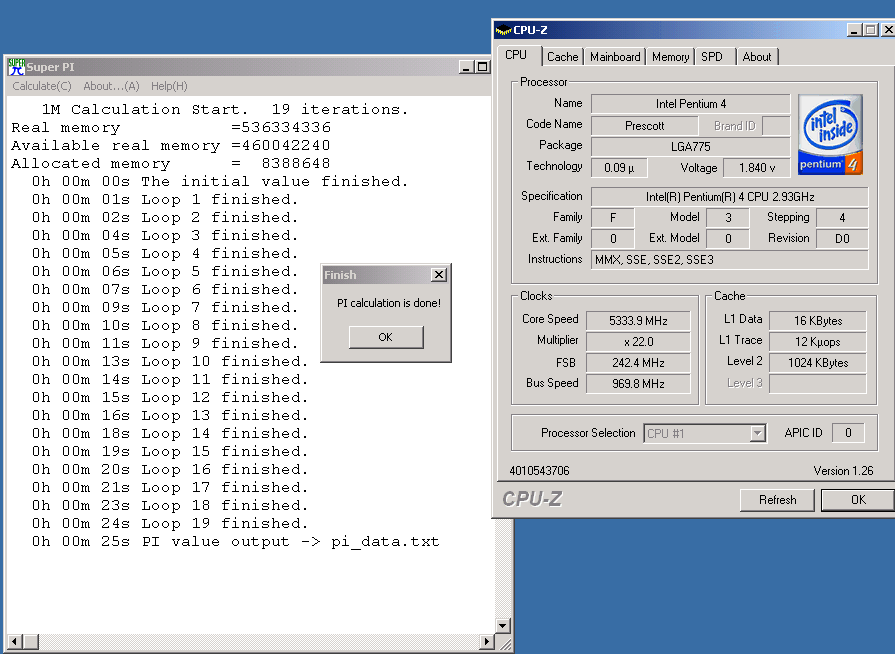This screenshot has height=654, width=895.
Task: Click the OK button in CPU-Z
Action: [858, 500]
